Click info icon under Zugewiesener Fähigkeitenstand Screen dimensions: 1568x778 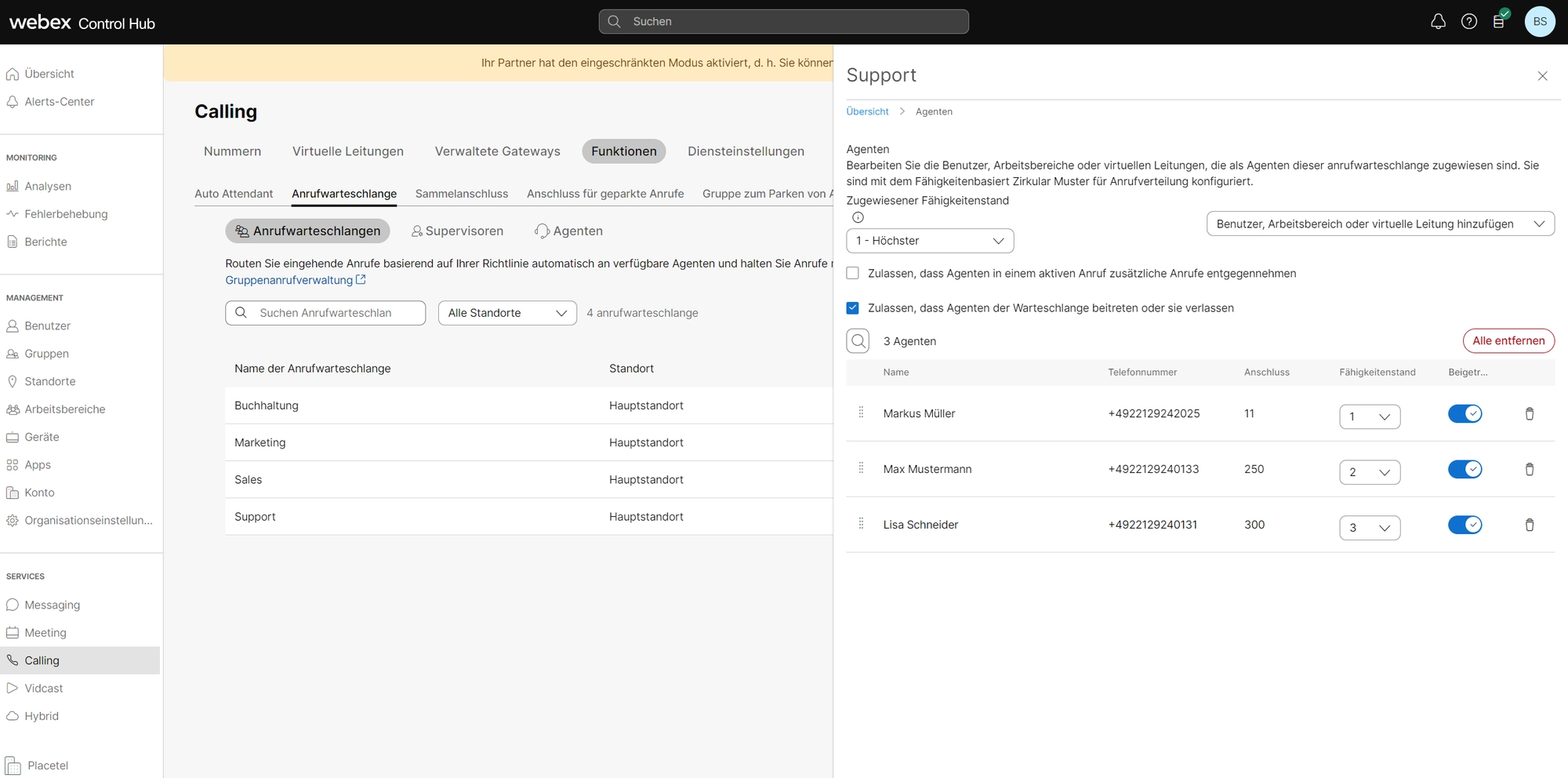(x=858, y=218)
